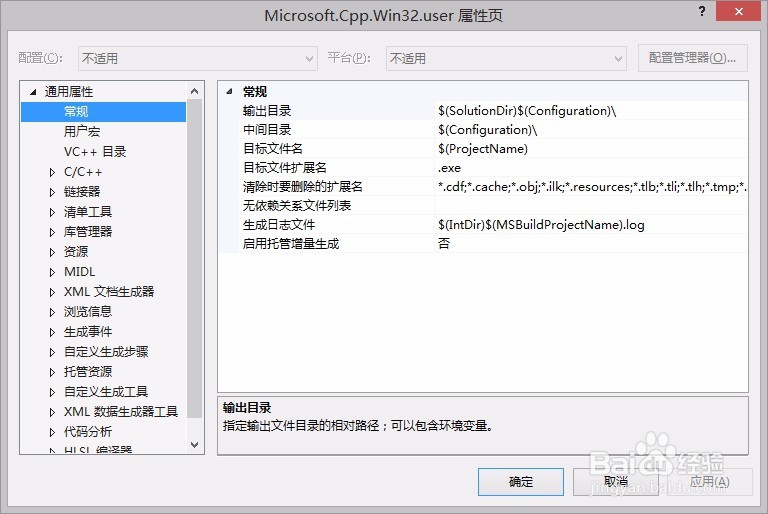The image size is (768, 514).
Task: Open the 配置 dropdown showing 不适用
Action: [198, 58]
